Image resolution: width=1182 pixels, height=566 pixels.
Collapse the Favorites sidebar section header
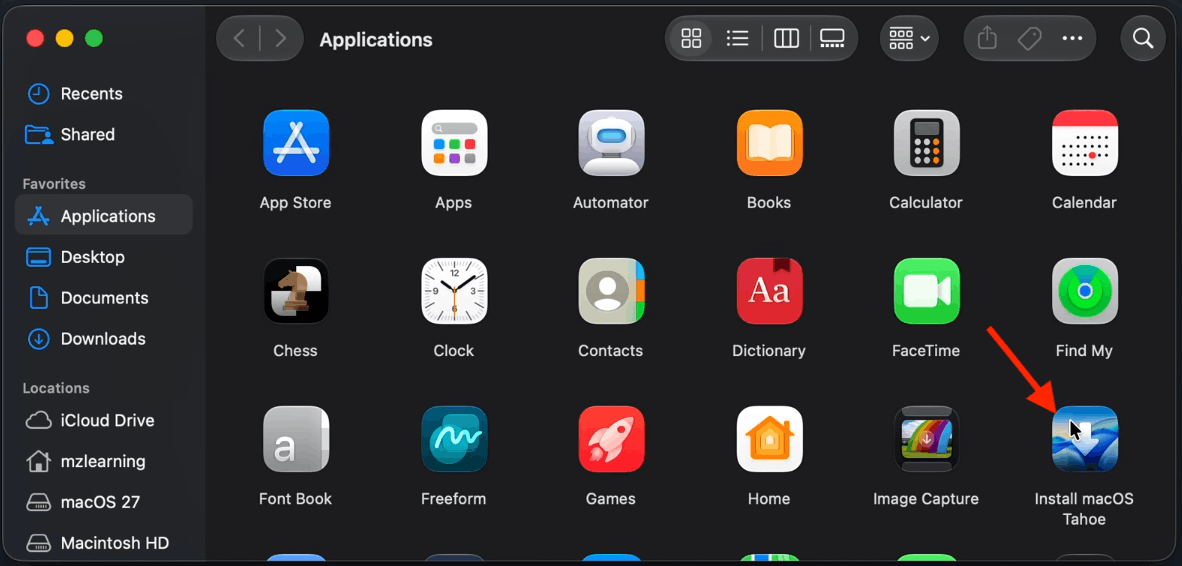click(54, 184)
